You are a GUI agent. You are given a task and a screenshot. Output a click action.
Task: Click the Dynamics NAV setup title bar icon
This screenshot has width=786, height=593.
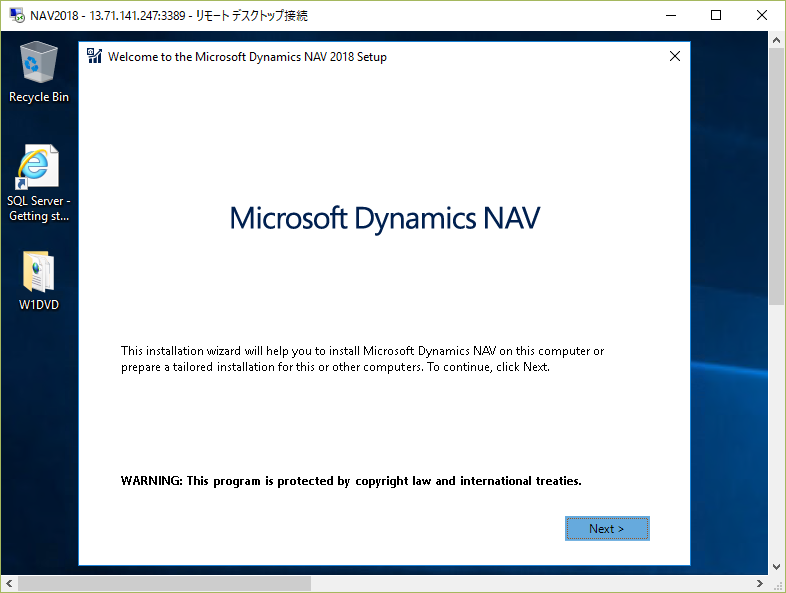click(94, 56)
